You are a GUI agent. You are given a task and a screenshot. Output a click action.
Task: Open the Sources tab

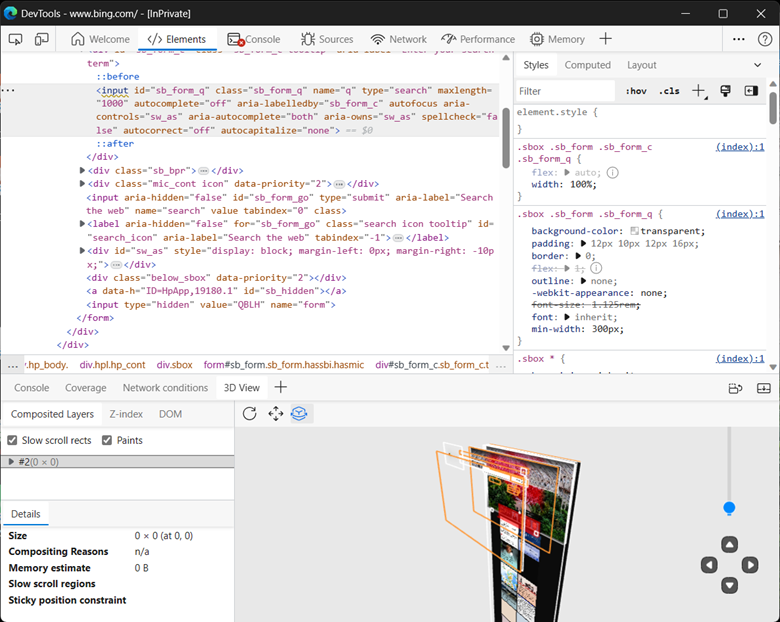[327, 39]
